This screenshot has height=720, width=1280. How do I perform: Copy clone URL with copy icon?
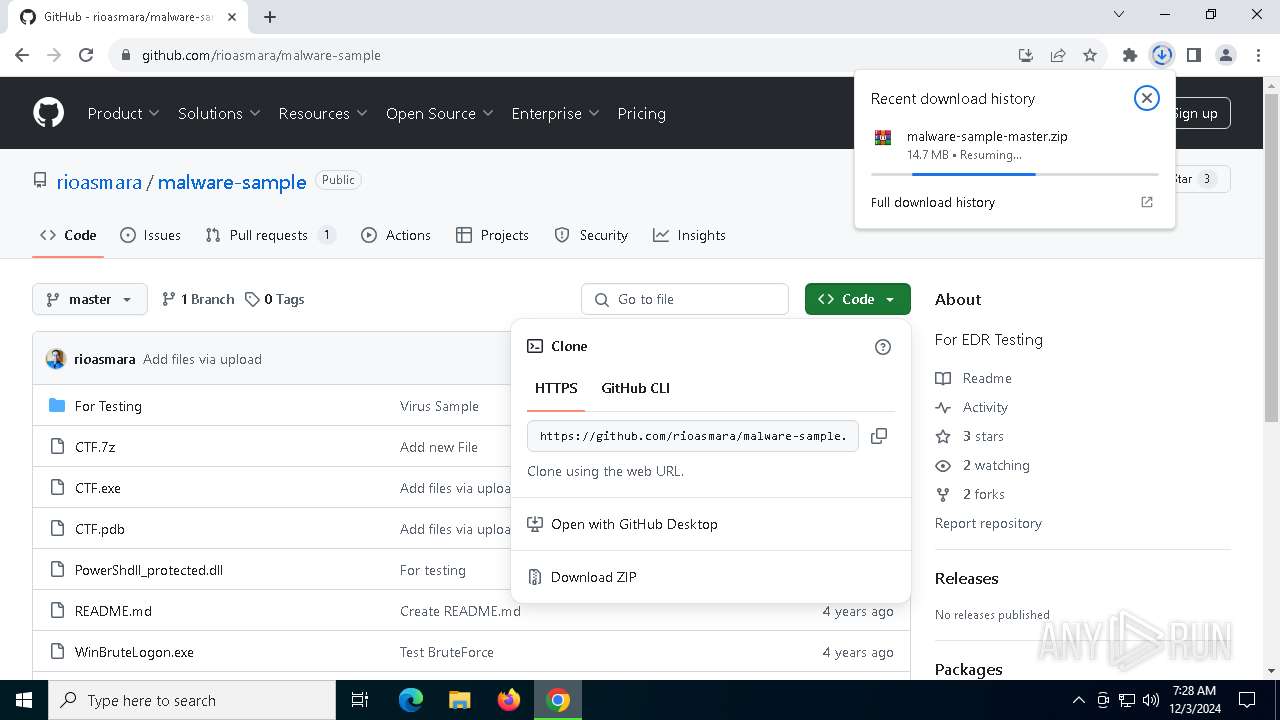click(x=879, y=436)
